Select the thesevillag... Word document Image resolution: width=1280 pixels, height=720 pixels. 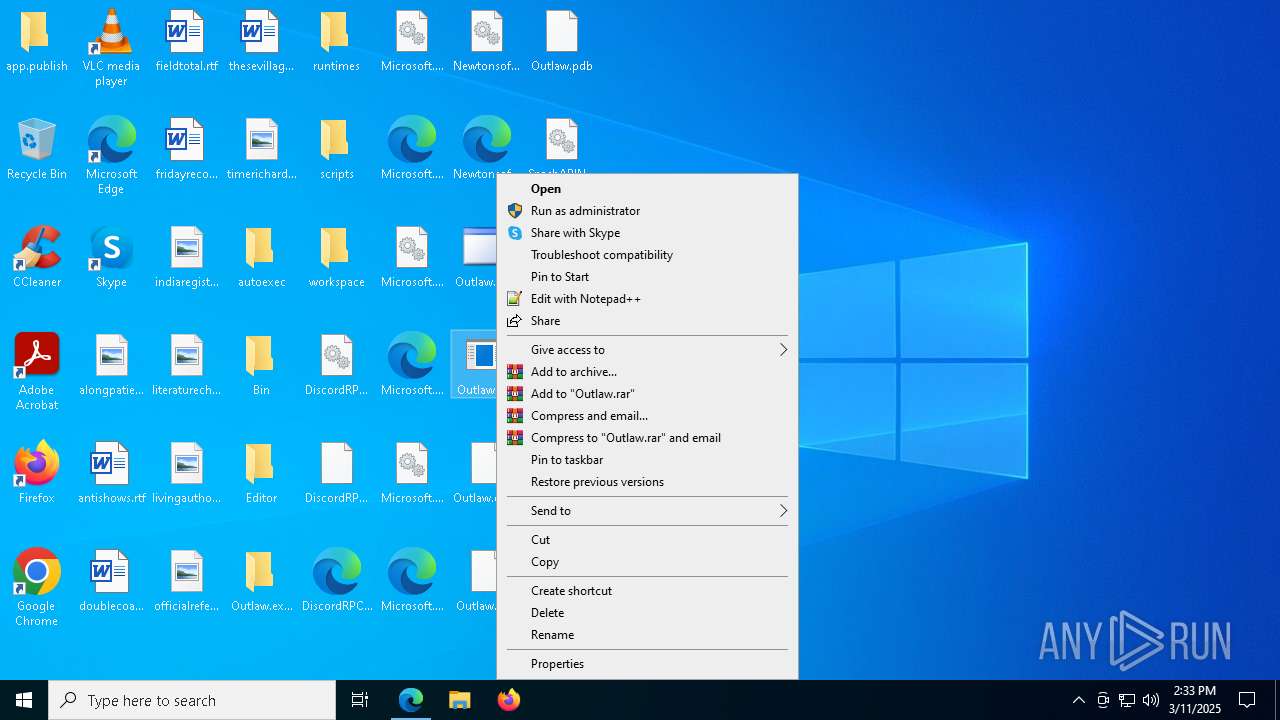261,32
